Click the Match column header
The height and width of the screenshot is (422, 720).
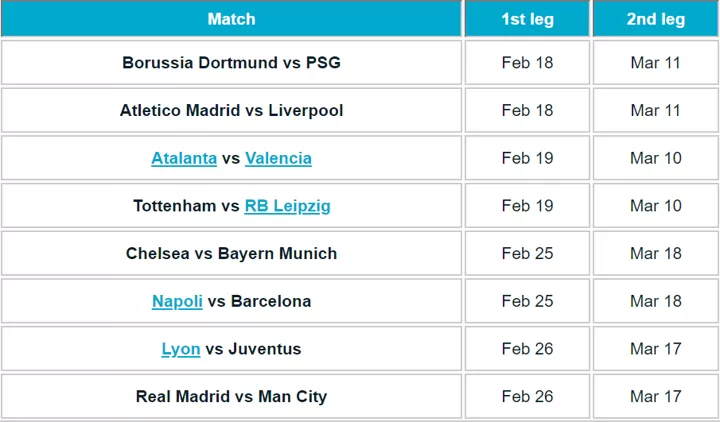(231, 19)
